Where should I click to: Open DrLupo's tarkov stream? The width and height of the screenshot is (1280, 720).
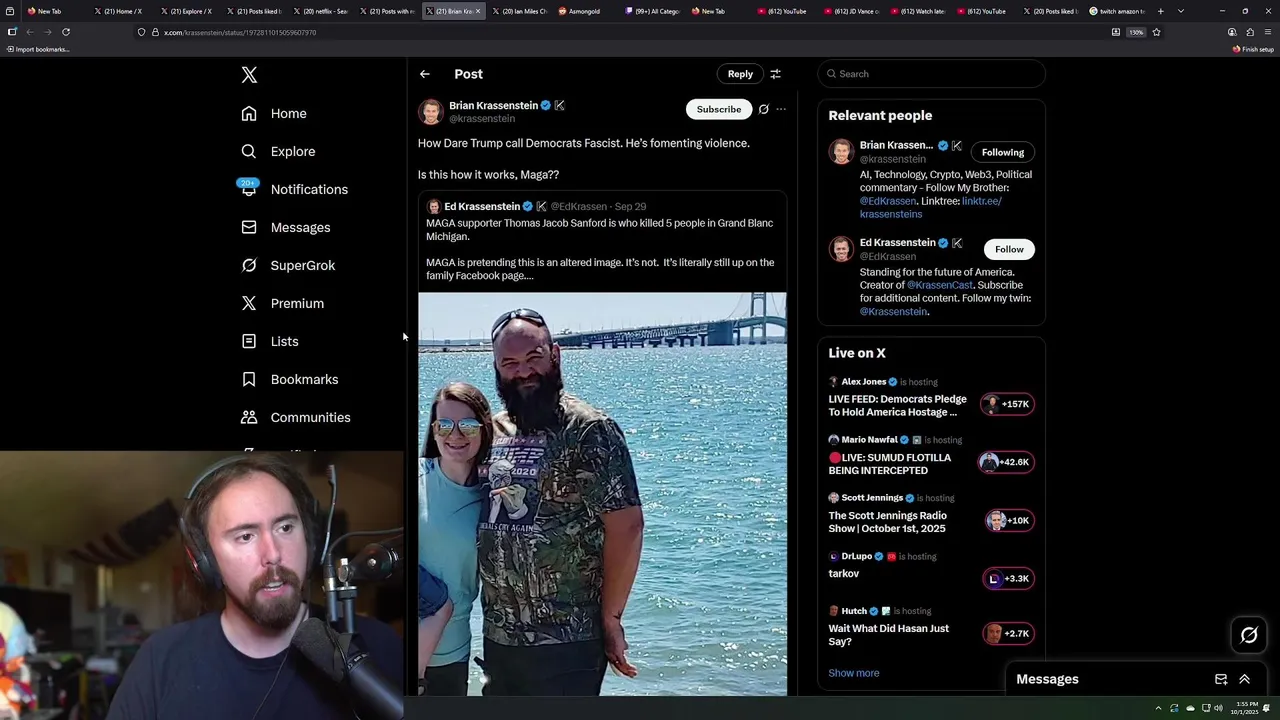pos(843,574)
